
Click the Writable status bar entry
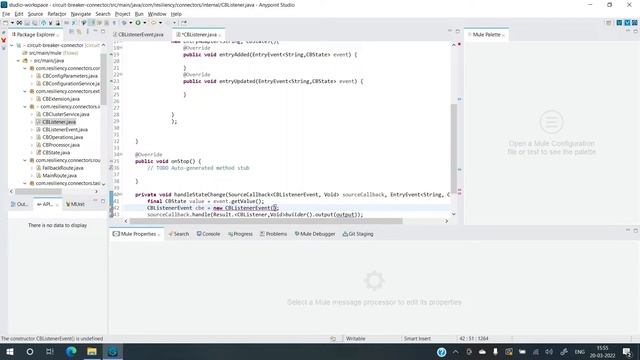click(x=356, y=338)
